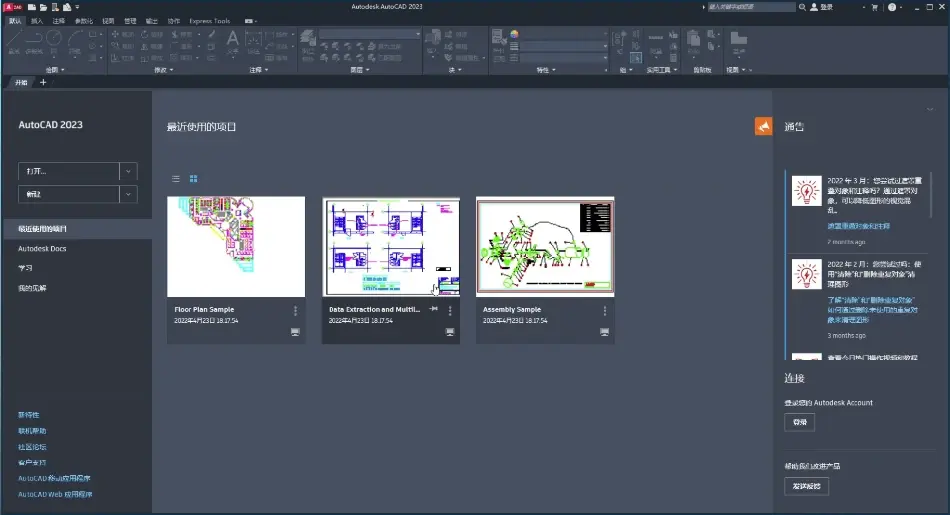Select the Line tool in the ribbon
The width and height of the screenshot is (950, 515).
[14, 41]
